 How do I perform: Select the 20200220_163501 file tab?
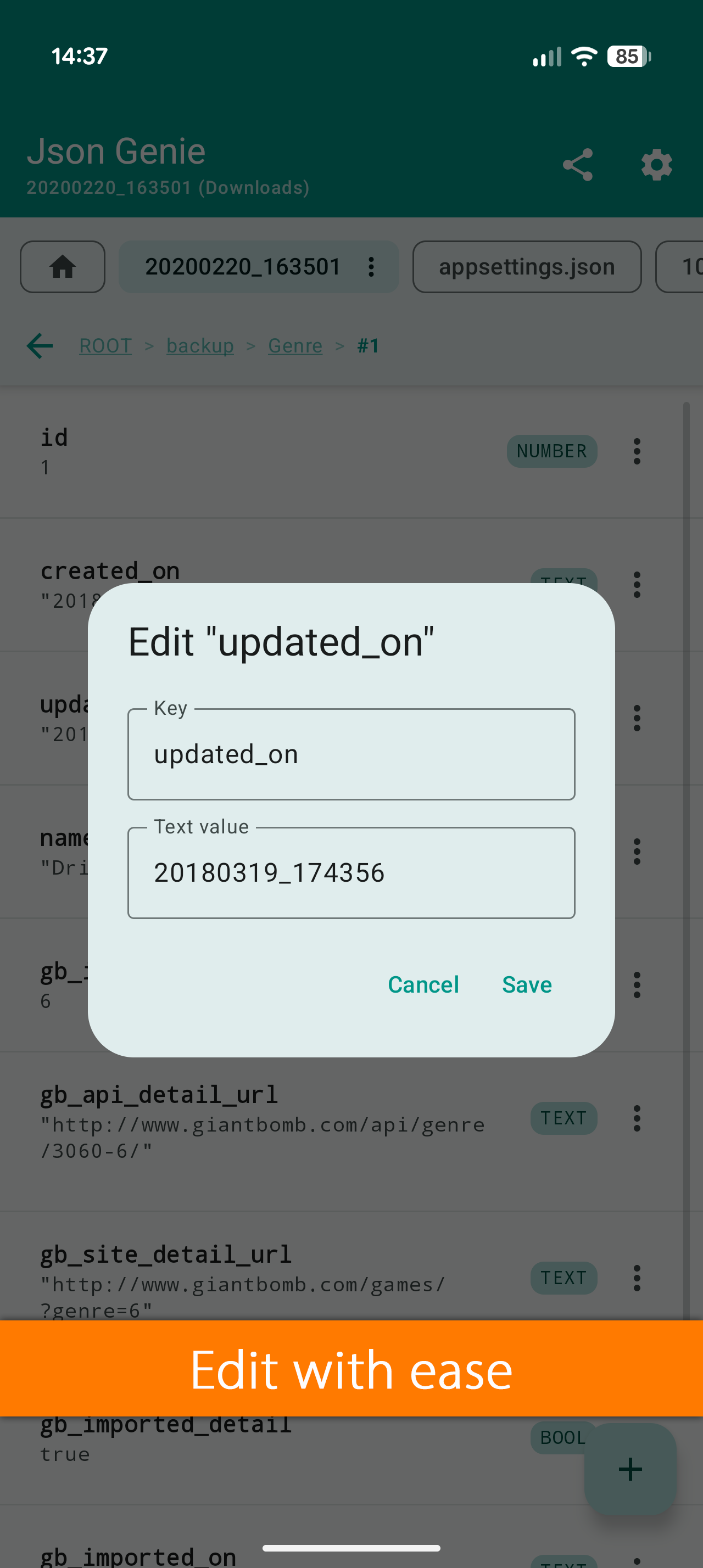click(243, 267)
